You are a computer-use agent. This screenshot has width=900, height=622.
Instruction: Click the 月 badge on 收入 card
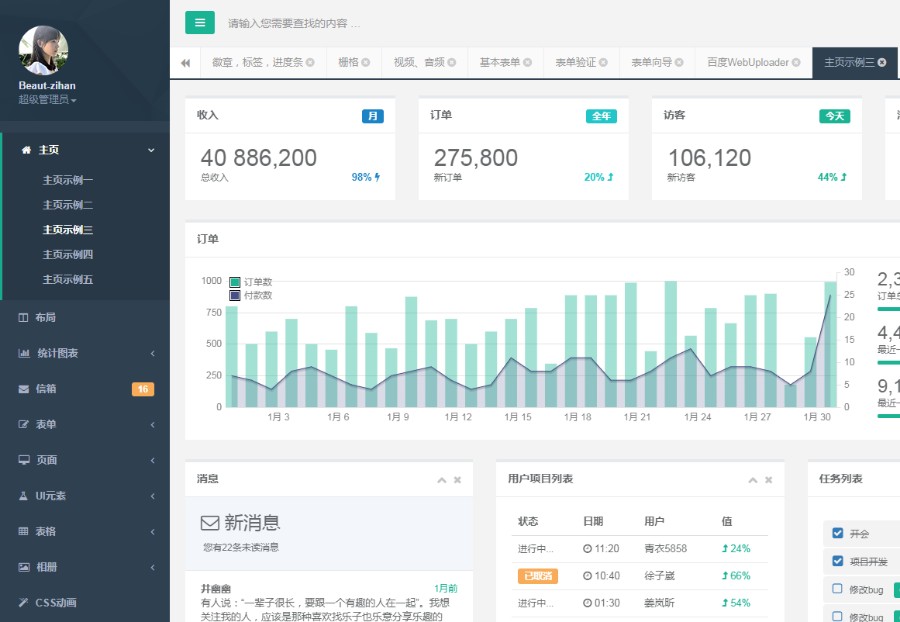pos(373,116)
